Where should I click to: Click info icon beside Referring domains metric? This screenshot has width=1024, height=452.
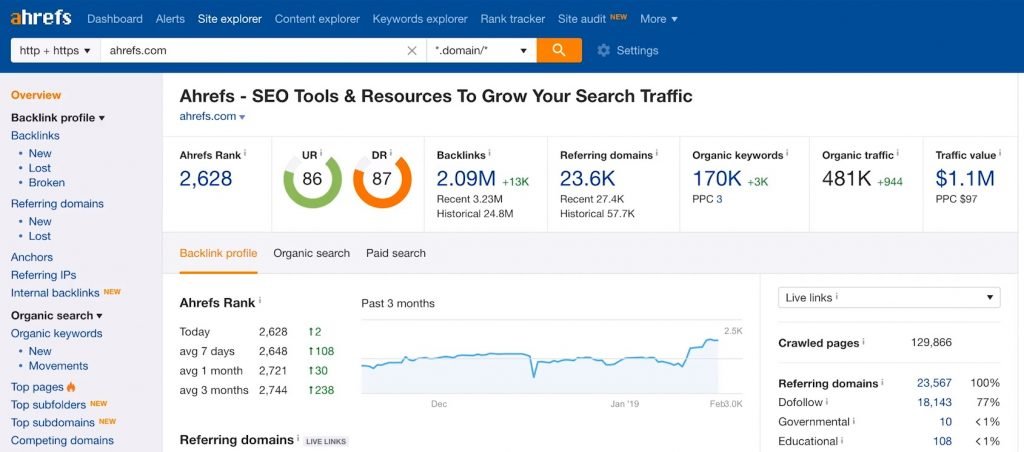pos(656,153)
